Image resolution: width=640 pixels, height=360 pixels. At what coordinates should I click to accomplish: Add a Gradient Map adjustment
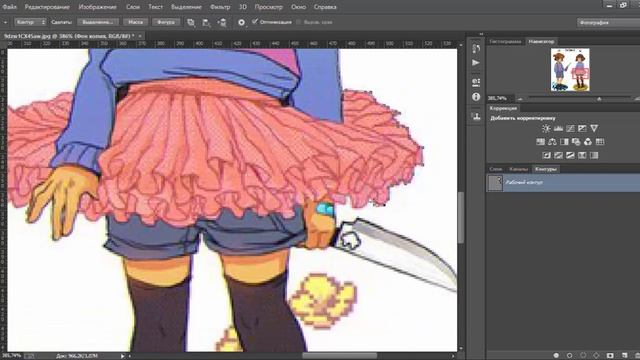(594, 156)
